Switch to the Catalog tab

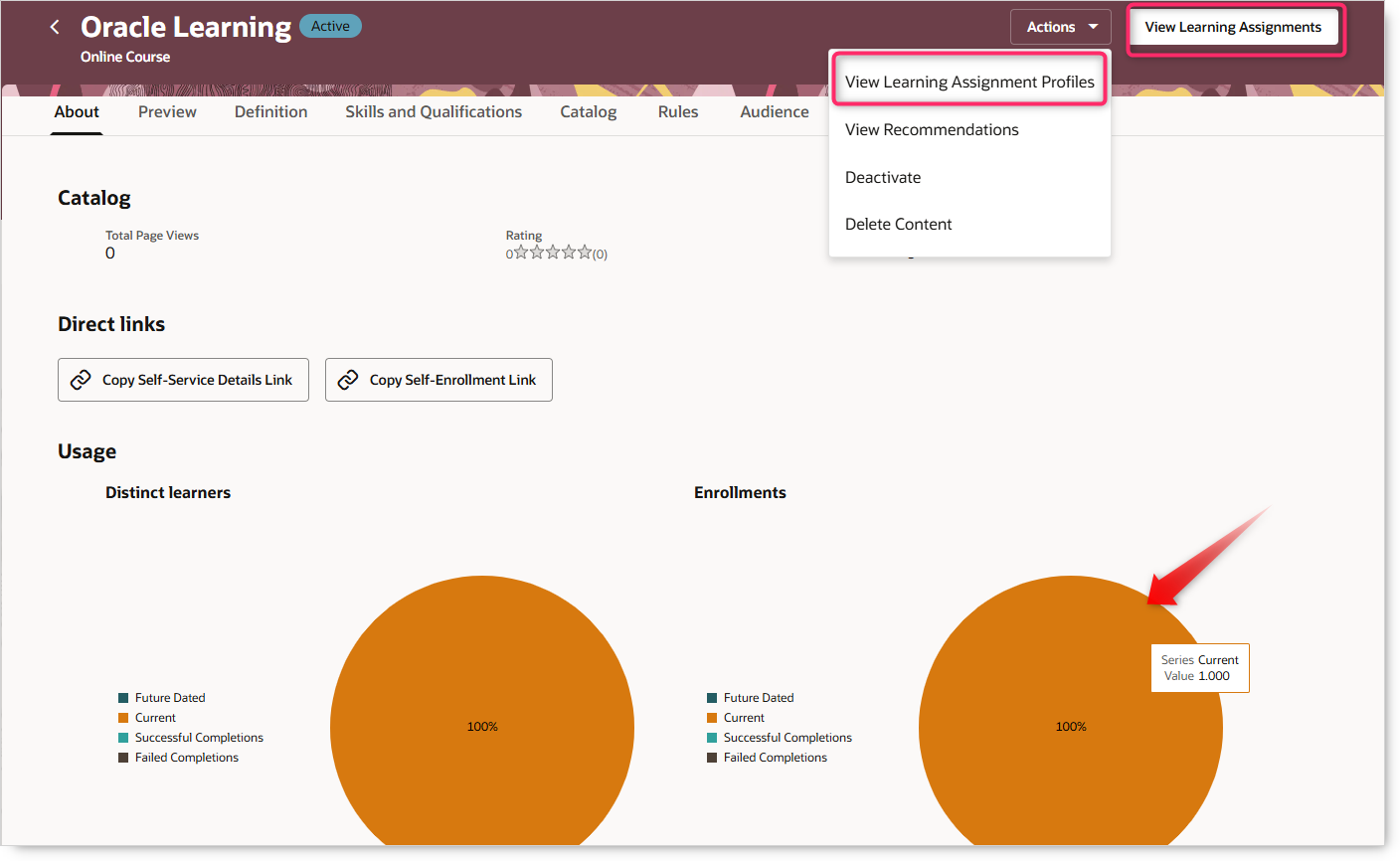pyautogui.click(x=588, y=111)
